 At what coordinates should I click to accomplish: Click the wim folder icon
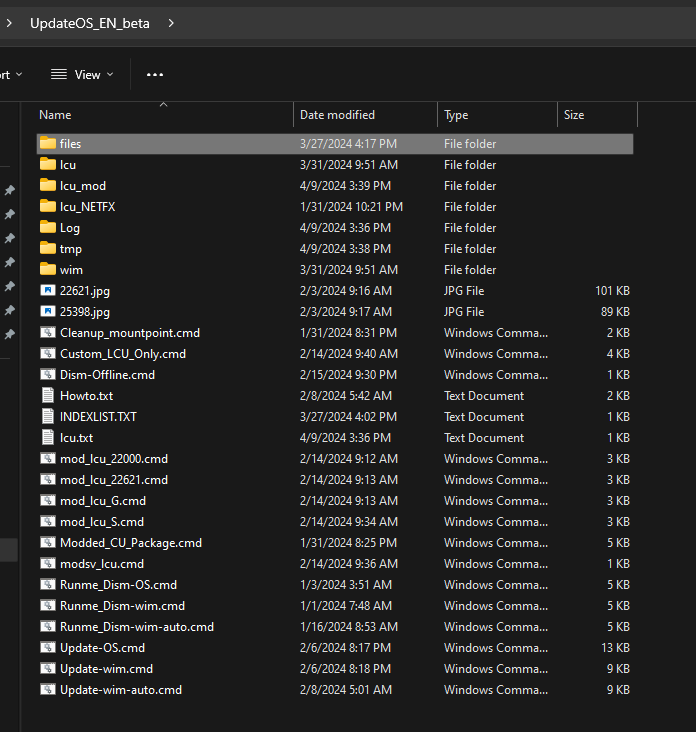click(48, 269)
